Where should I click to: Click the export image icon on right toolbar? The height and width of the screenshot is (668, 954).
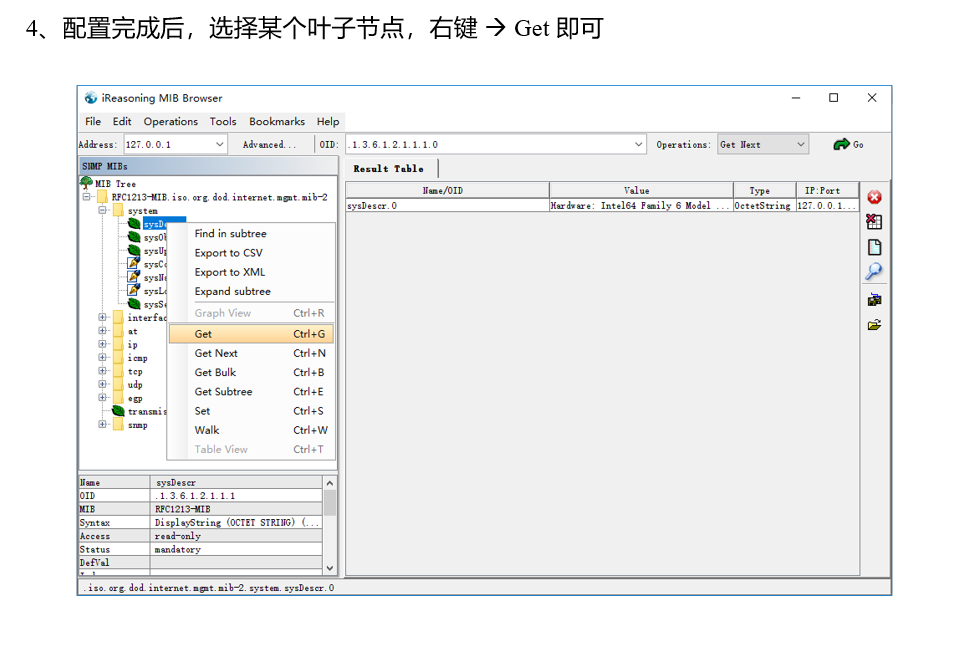874,299
